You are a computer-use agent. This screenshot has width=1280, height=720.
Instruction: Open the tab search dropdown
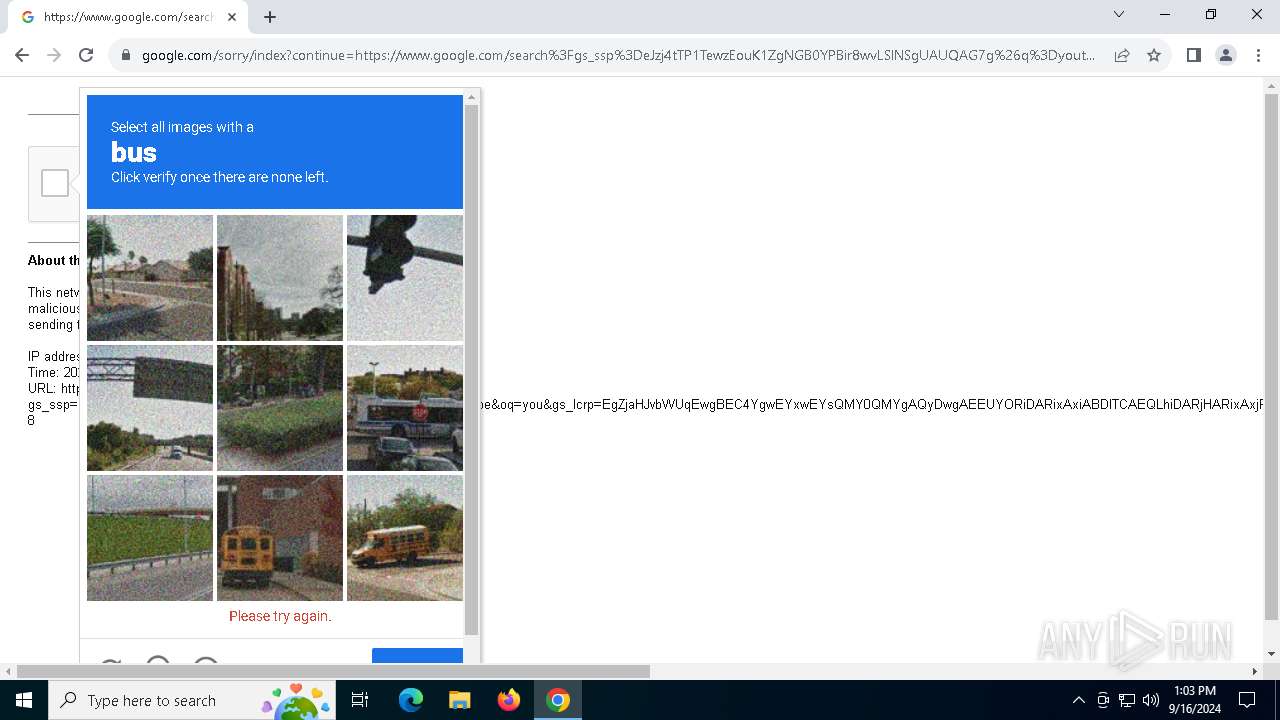[x=1119, y=14]
